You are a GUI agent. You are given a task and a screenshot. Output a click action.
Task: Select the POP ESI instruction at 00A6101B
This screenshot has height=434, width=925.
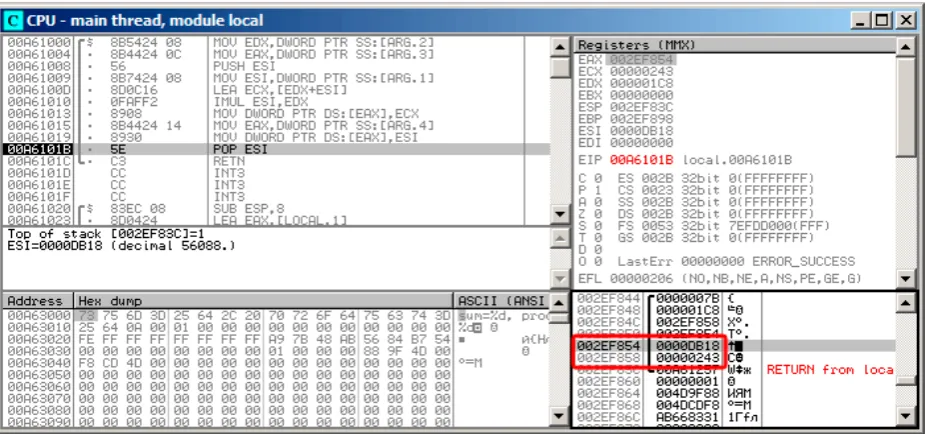(277, 150)
